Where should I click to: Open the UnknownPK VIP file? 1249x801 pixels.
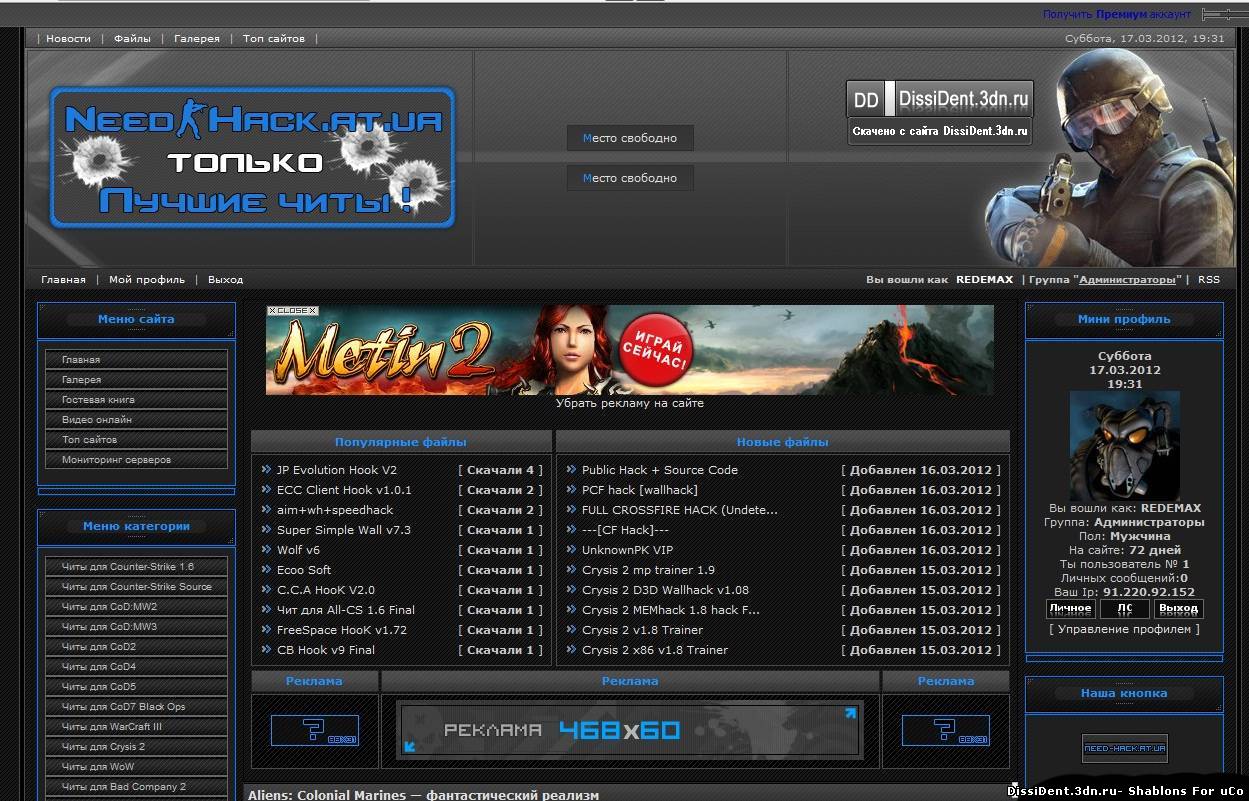pos(627,550)
